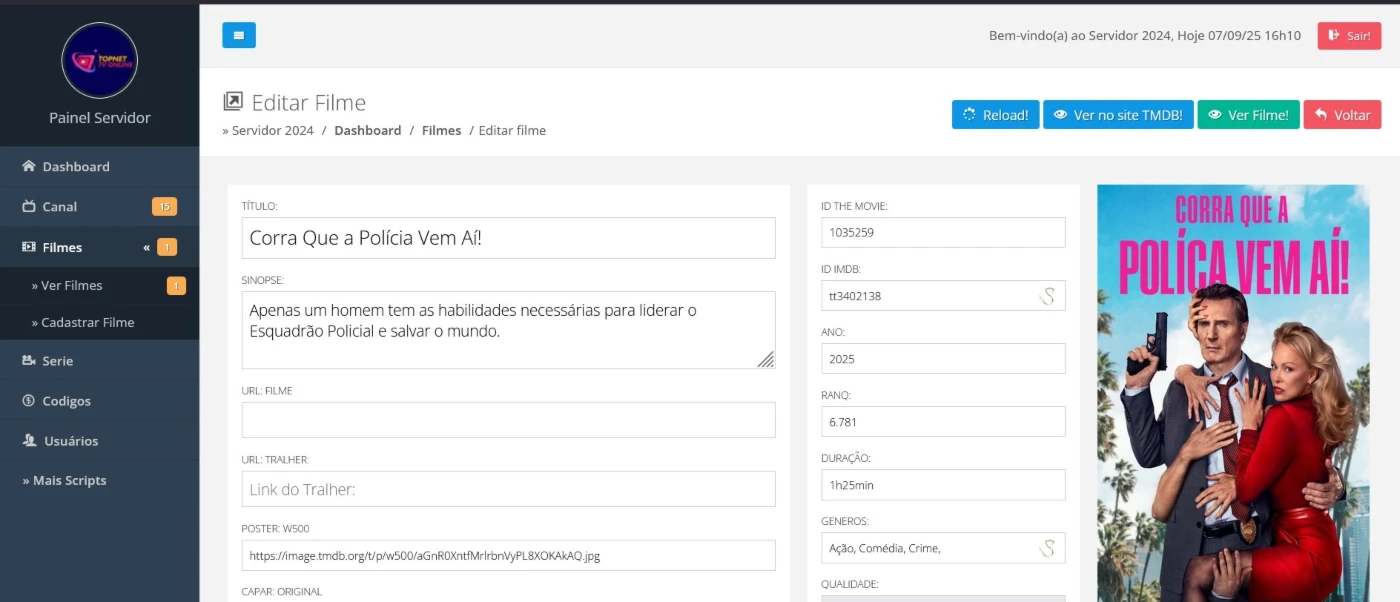1400x602 pixels.
Task: Click the Duração field showing 1h25min
Action: pyautogui.click(x=943, y=485)
